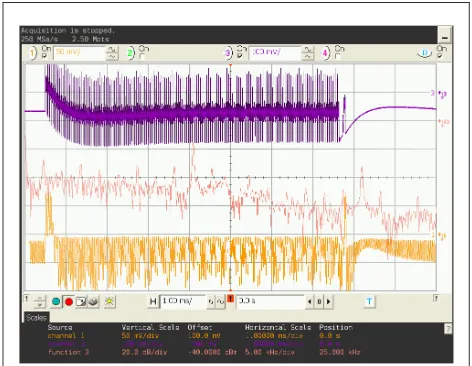Viewport: 472px width, 366px height.
Task: Click the orange trigger position marker button
Action: pos(230,299)
